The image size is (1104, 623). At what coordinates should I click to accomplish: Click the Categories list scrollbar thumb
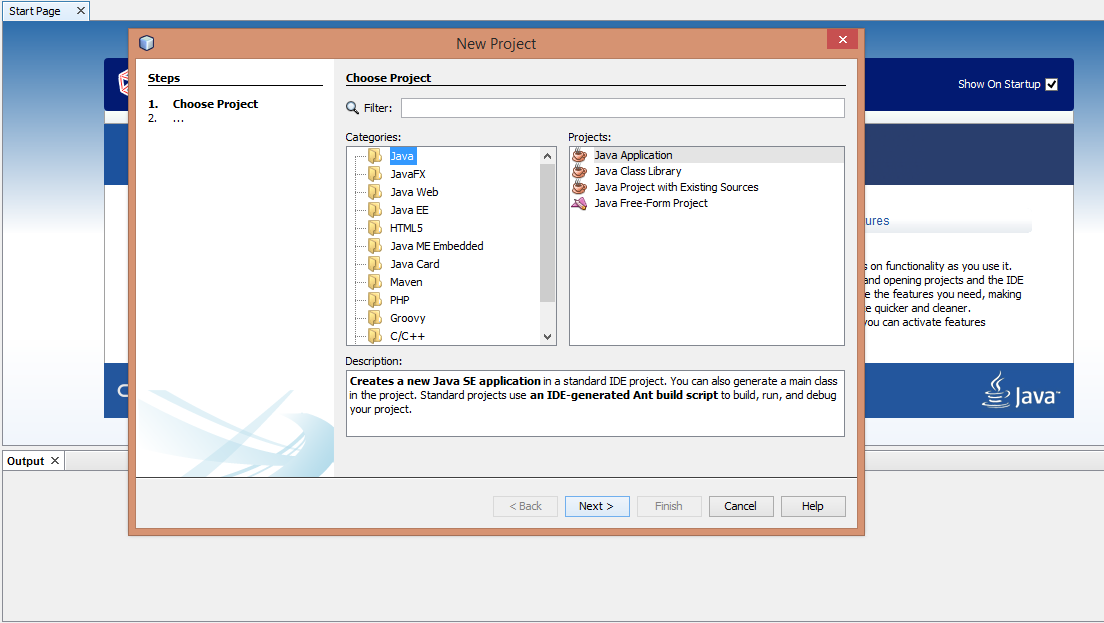click(547, 232)
